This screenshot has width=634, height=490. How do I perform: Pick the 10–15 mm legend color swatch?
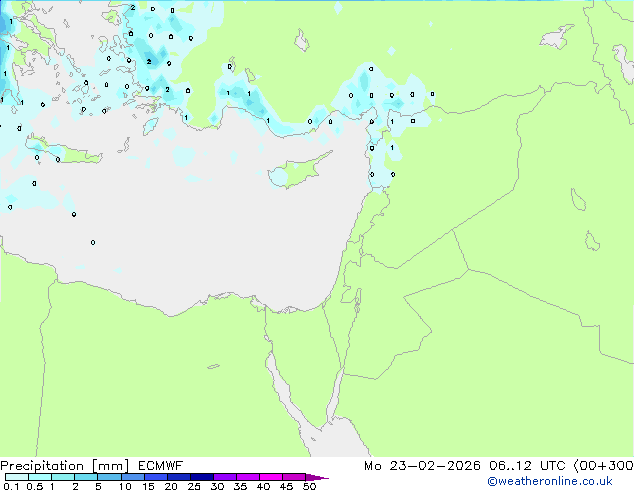pos(132,477)
